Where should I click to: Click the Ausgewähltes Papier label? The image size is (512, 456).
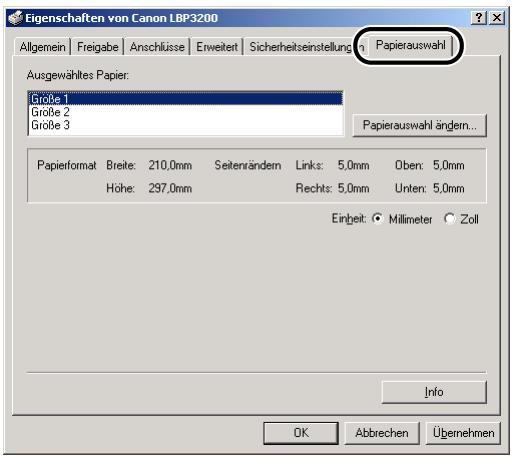tap(78, 75)
